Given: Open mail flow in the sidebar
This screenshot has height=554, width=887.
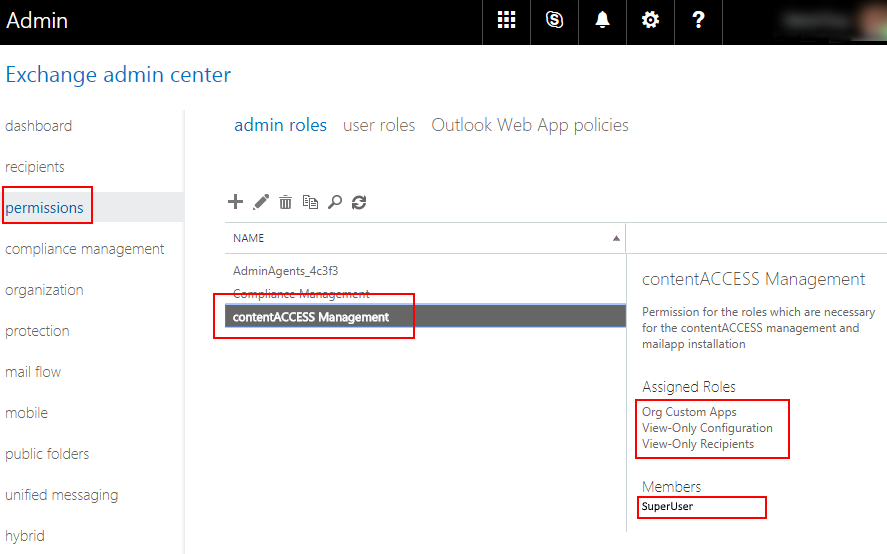Looking at the screenshot, I should (x=33, y=372).
